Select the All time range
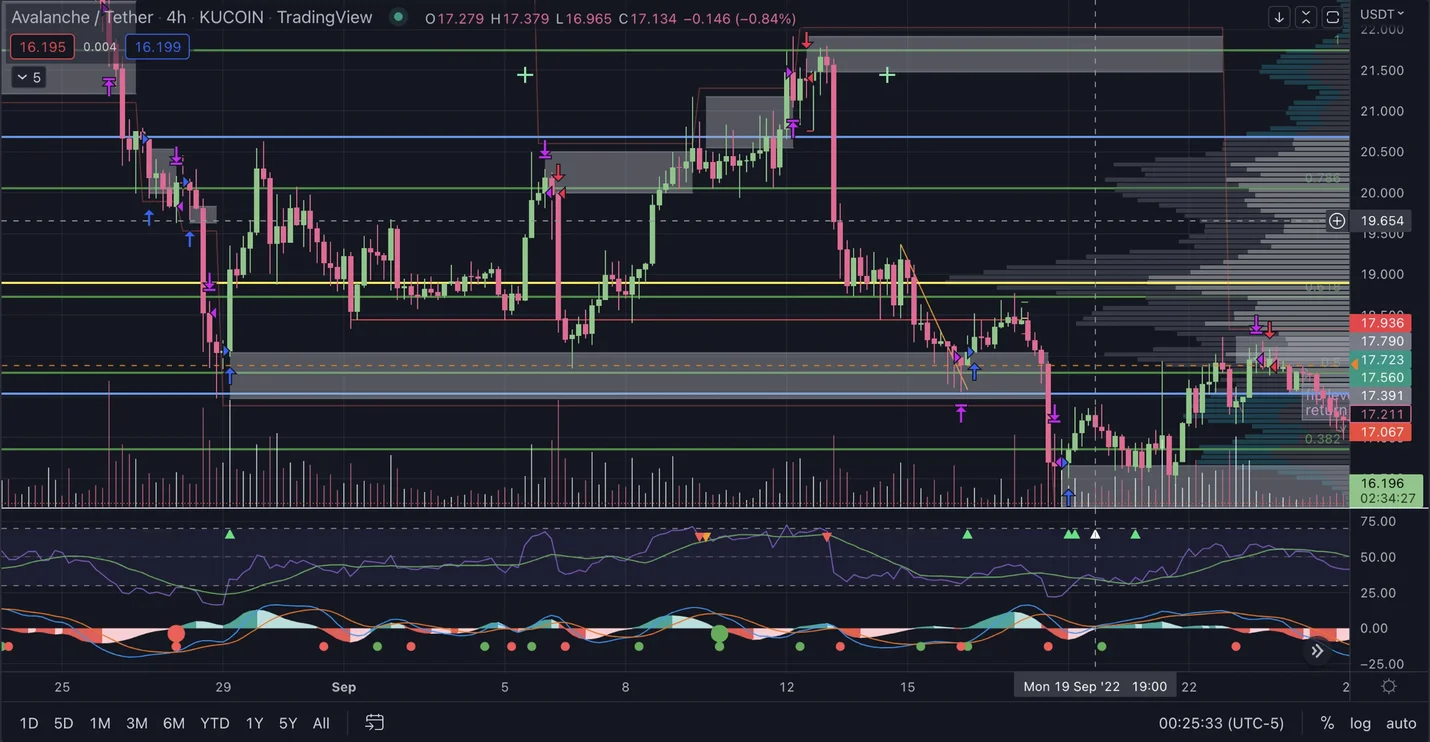This screenshot has height=742, width=1430. (x=321, y=723)
